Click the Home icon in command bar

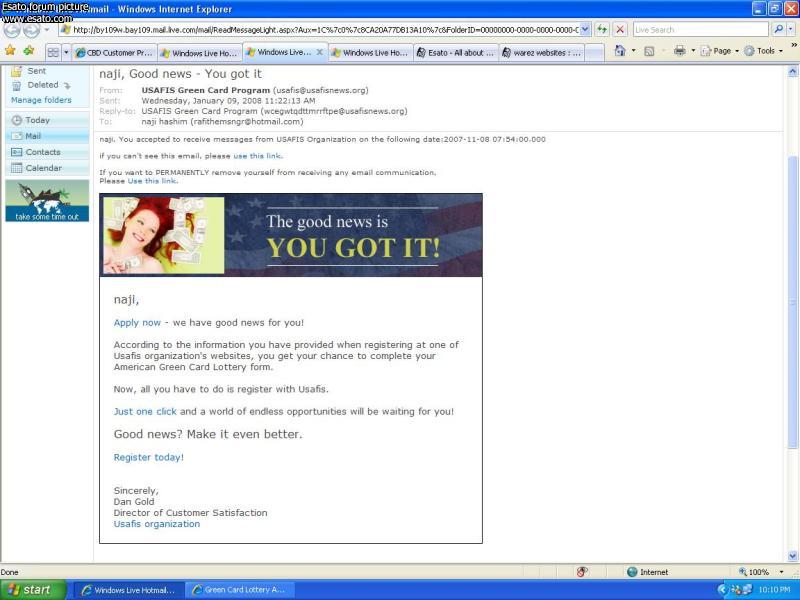click(620, 51)
